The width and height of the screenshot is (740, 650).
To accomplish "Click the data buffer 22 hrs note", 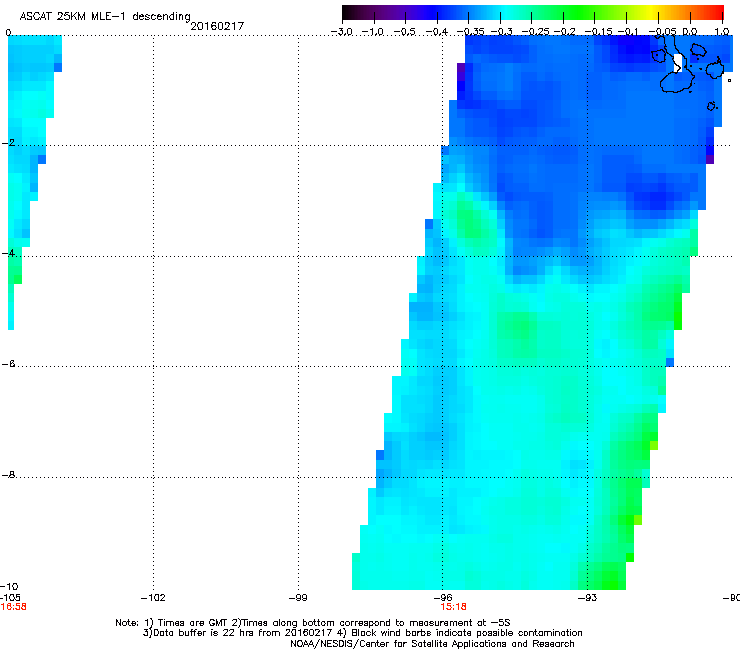I will coord(362,633).
